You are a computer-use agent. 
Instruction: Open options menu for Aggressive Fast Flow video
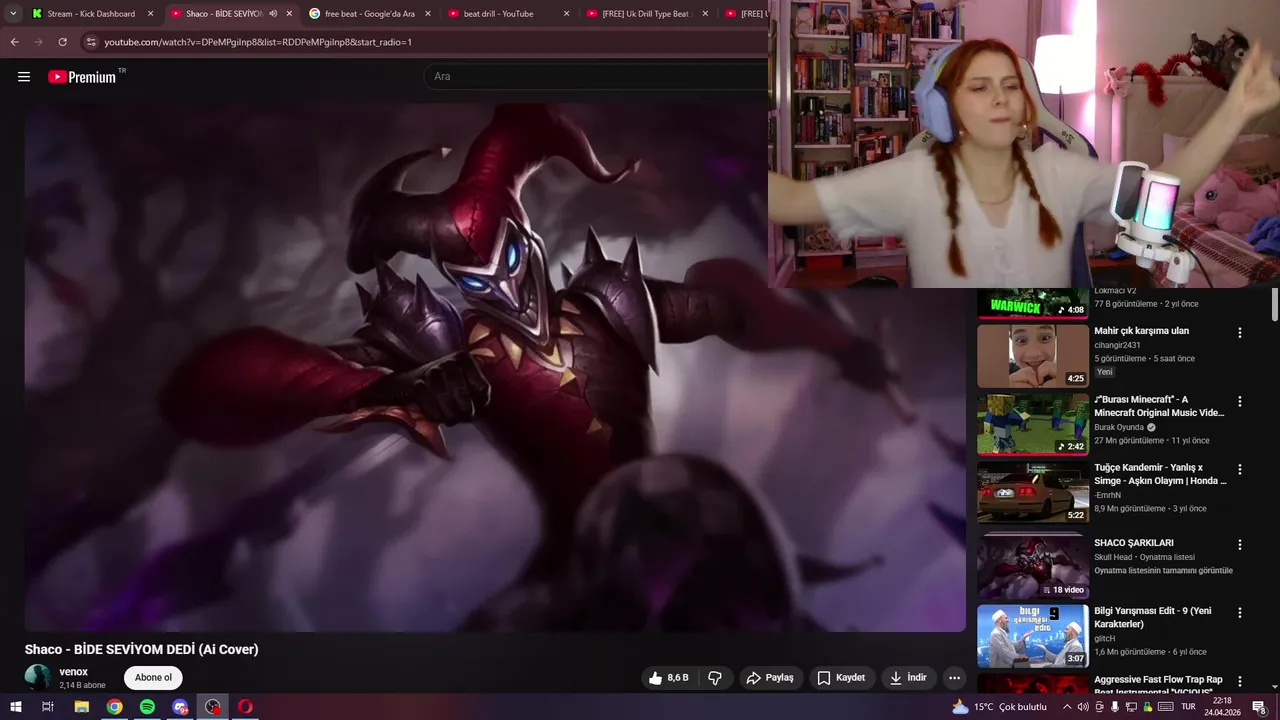tap(1240, 682)
